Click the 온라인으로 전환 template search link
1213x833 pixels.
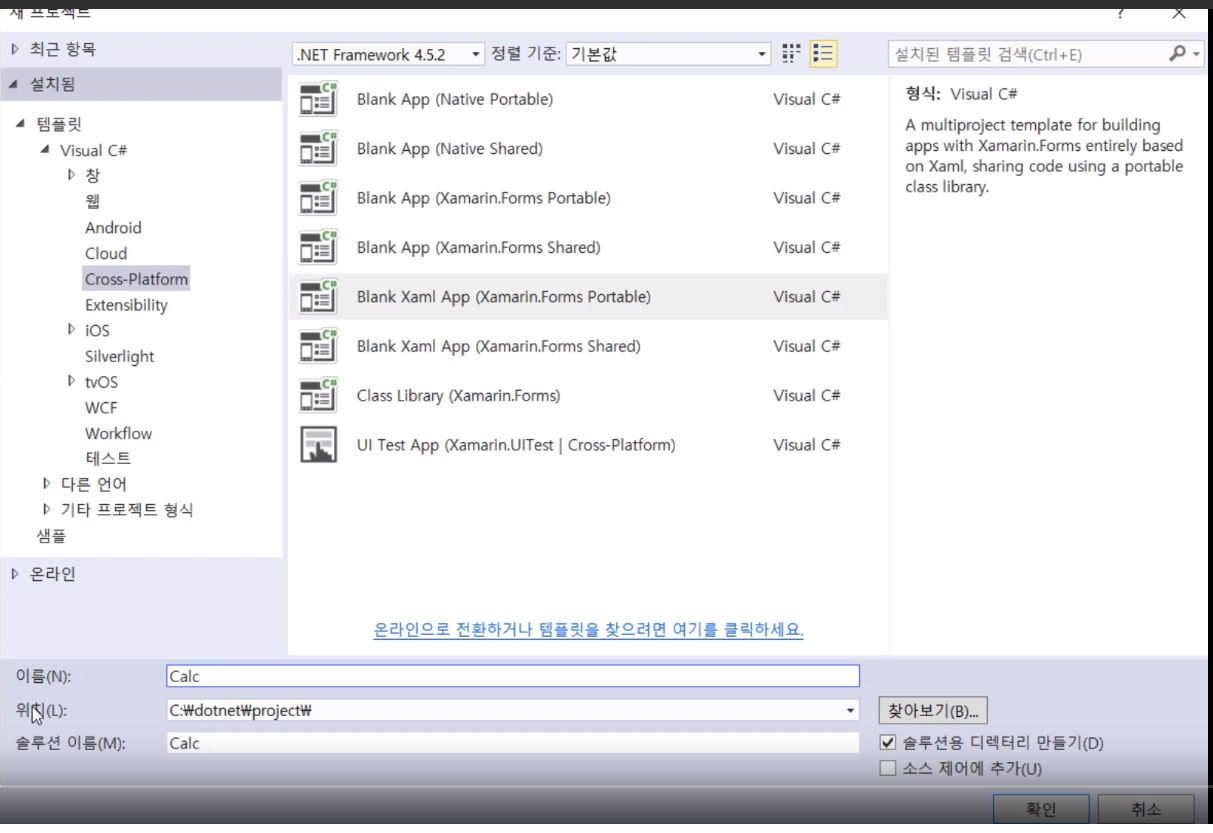(x=589, y=630)
